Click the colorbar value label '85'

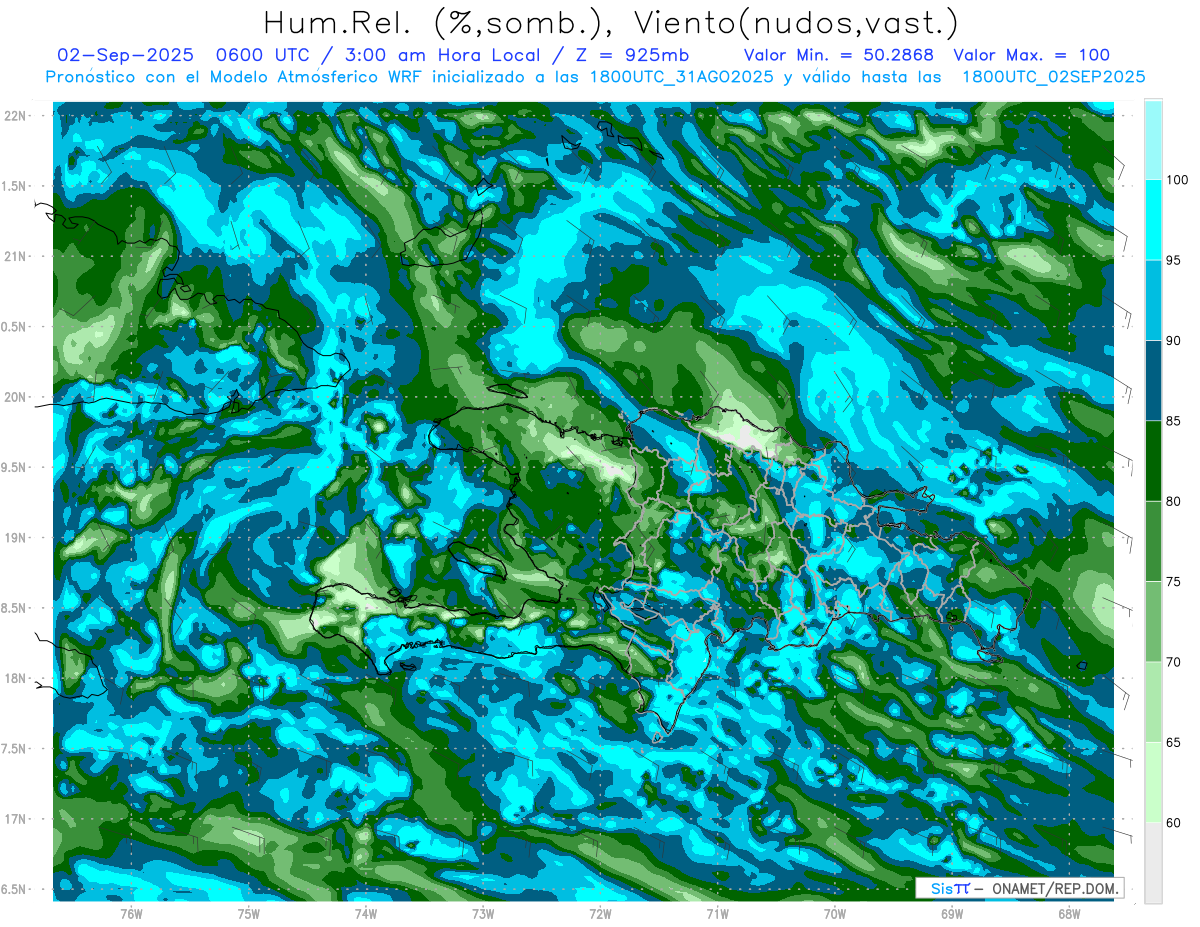tap(1175, 421)
